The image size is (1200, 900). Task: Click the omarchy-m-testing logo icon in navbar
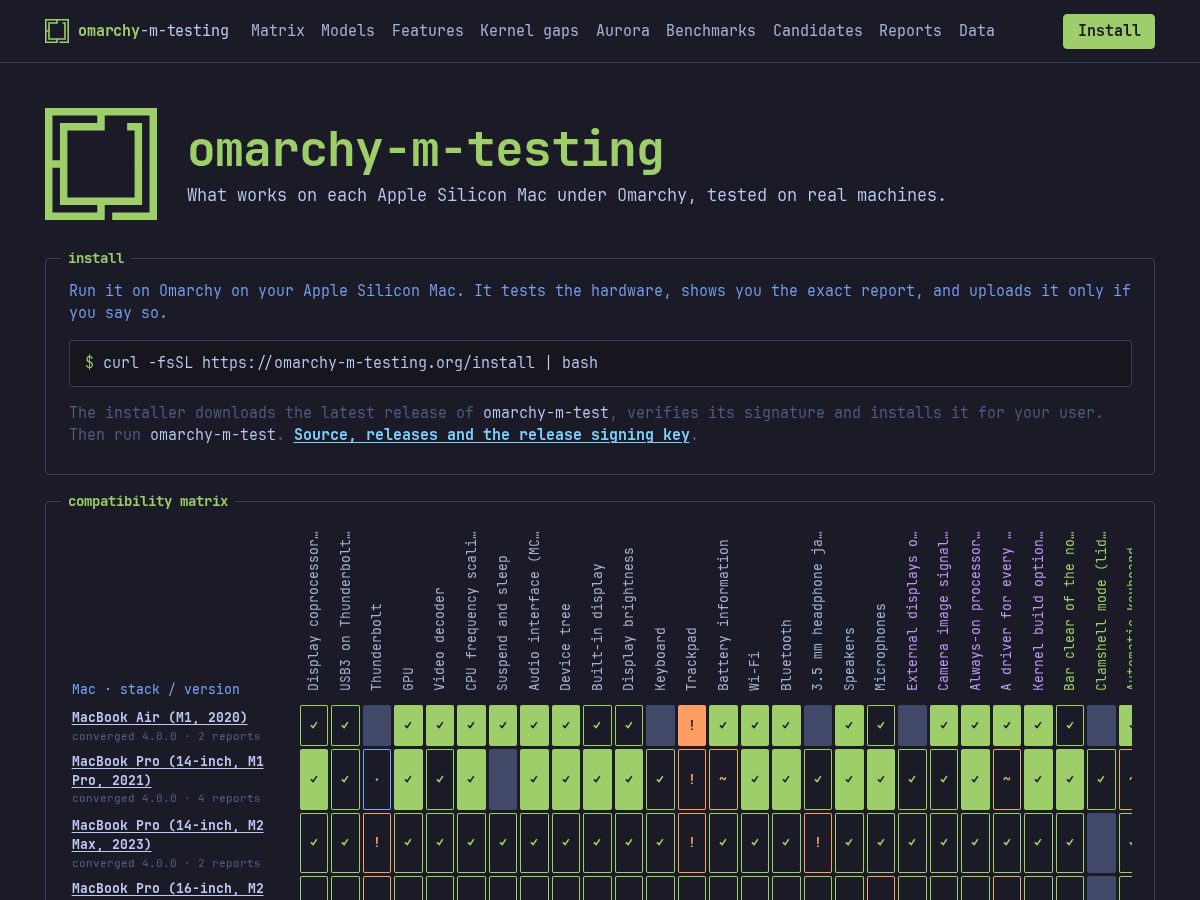pos(57,31)
